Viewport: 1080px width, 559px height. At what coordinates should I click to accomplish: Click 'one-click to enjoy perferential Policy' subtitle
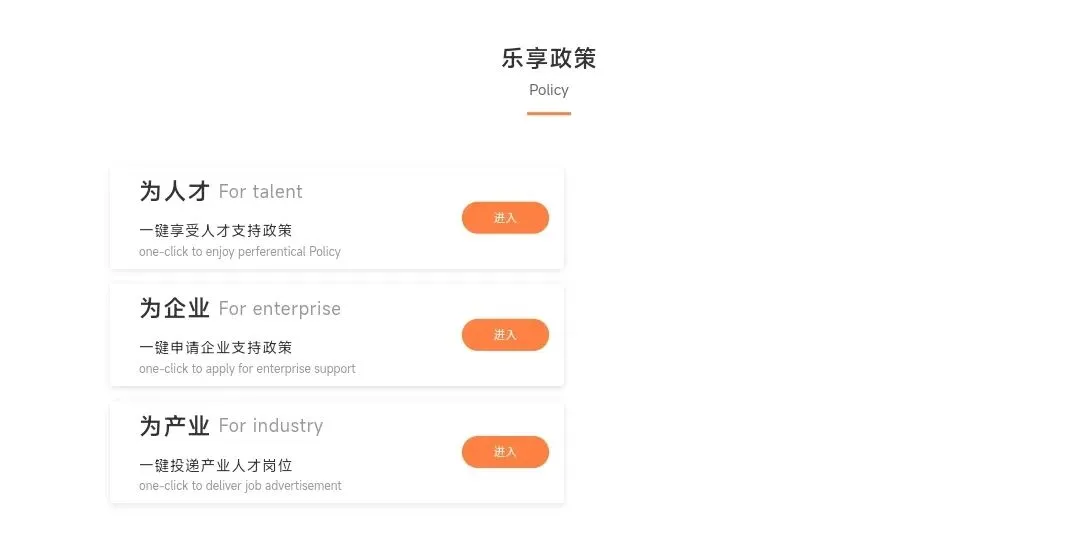239,252
